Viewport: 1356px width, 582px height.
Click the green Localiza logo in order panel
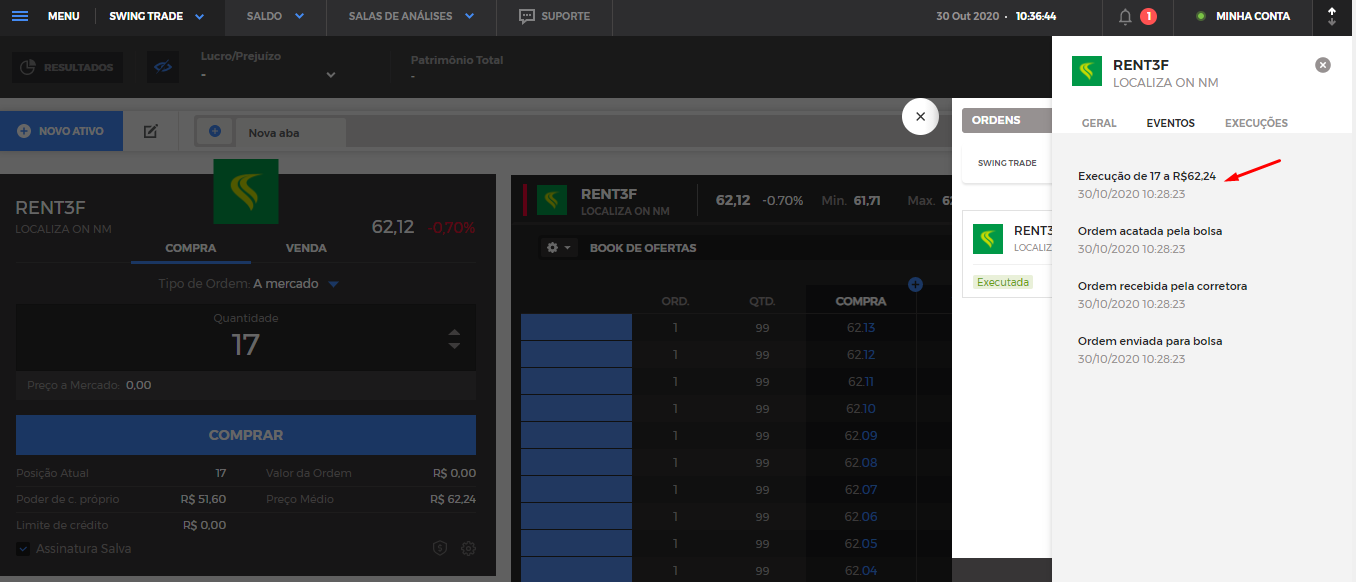coord(246,191)
